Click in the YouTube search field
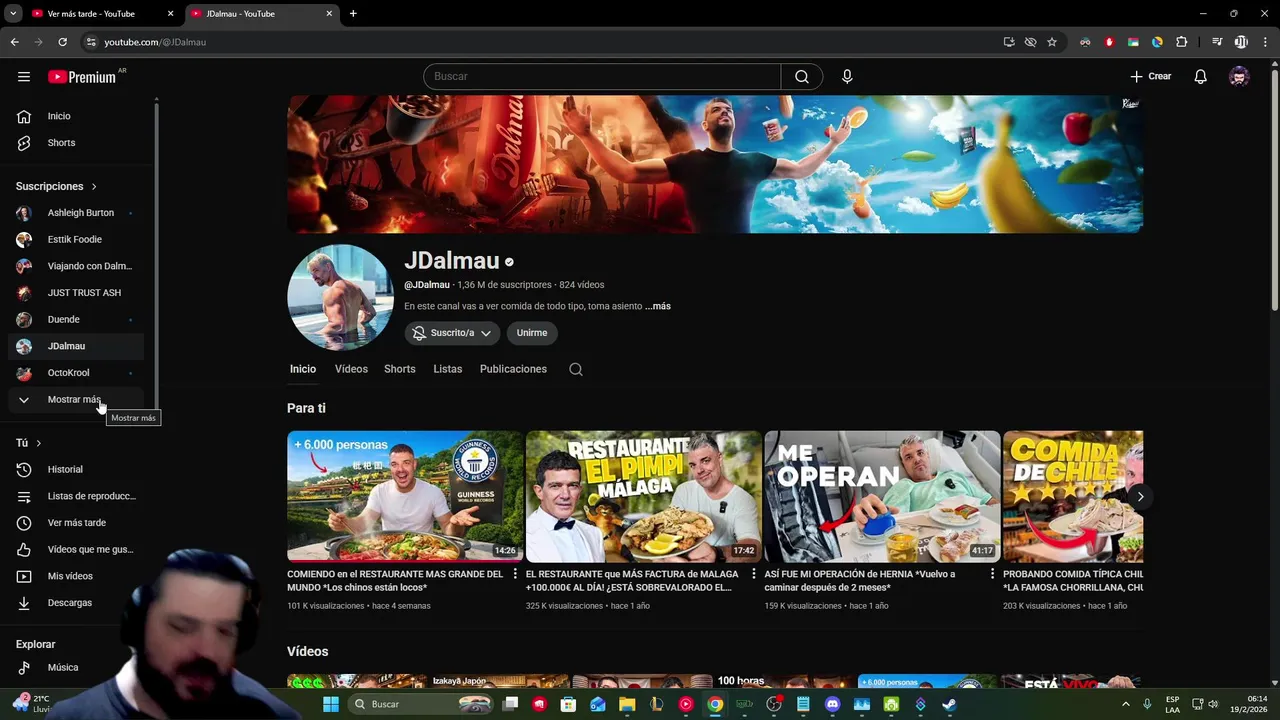Image resolution: width=1280 pixels, height=720 pixels. (602, 76)
